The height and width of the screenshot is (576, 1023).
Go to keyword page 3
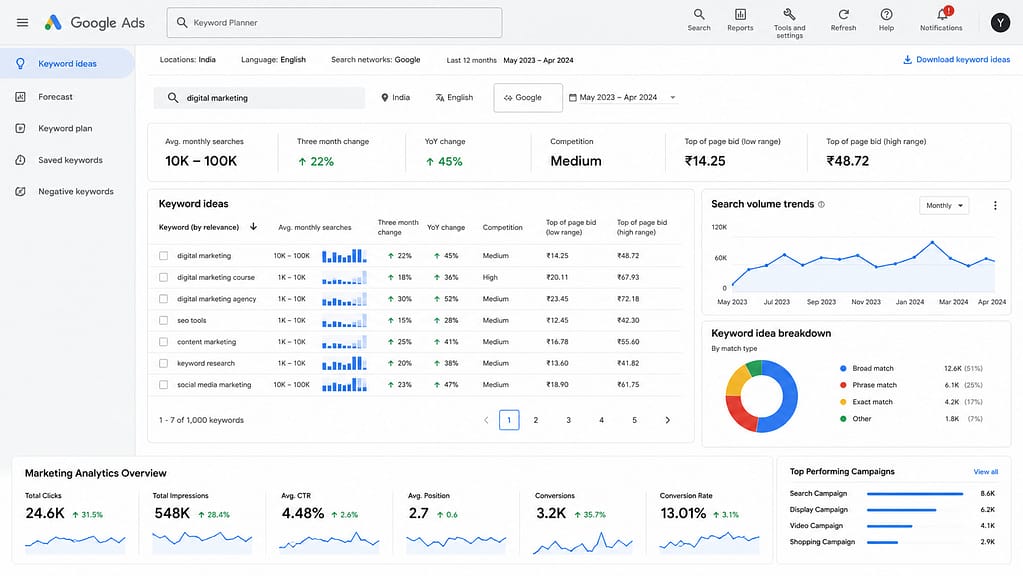[x=568, y=420]
